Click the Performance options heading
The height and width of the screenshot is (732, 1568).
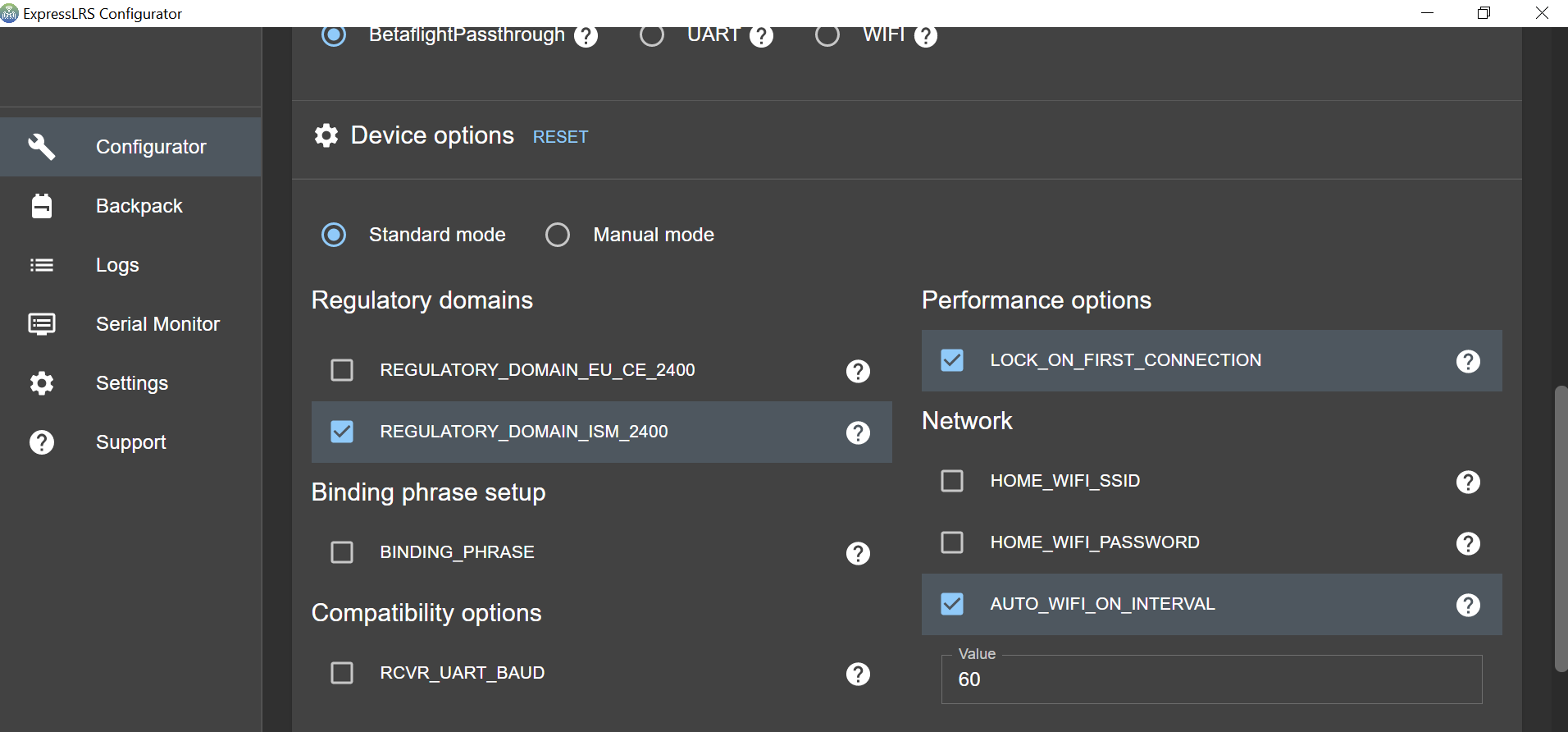tap(1037, 300)
